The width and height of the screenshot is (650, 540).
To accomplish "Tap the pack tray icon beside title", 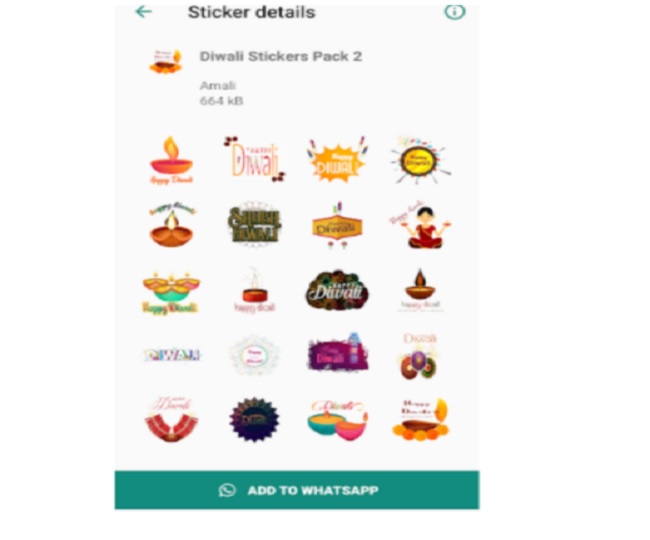I will click(x=166, y=61).
